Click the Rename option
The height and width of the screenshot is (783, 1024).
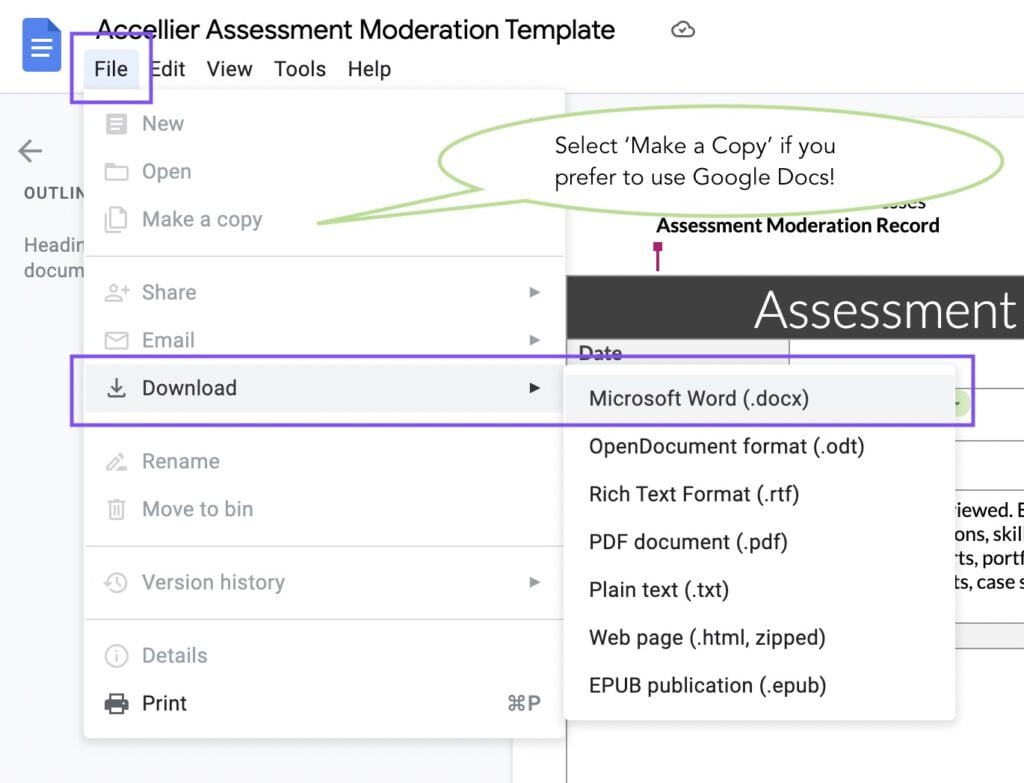point(178,461)
